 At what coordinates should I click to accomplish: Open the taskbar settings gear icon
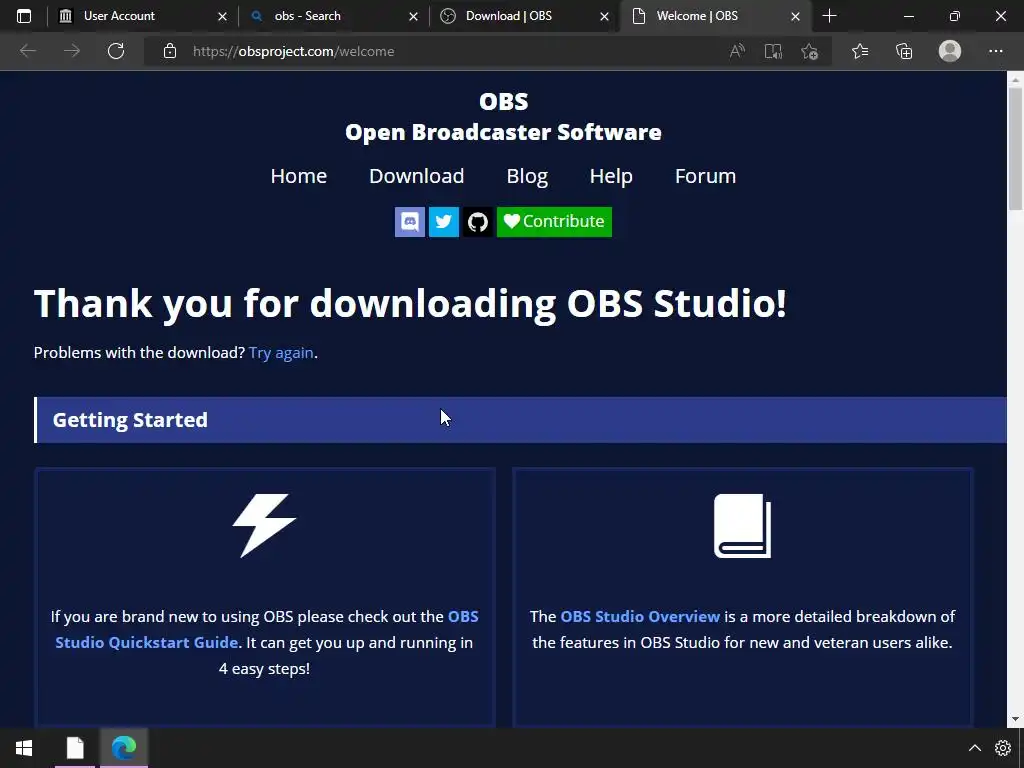click(x=1002, y=748)
